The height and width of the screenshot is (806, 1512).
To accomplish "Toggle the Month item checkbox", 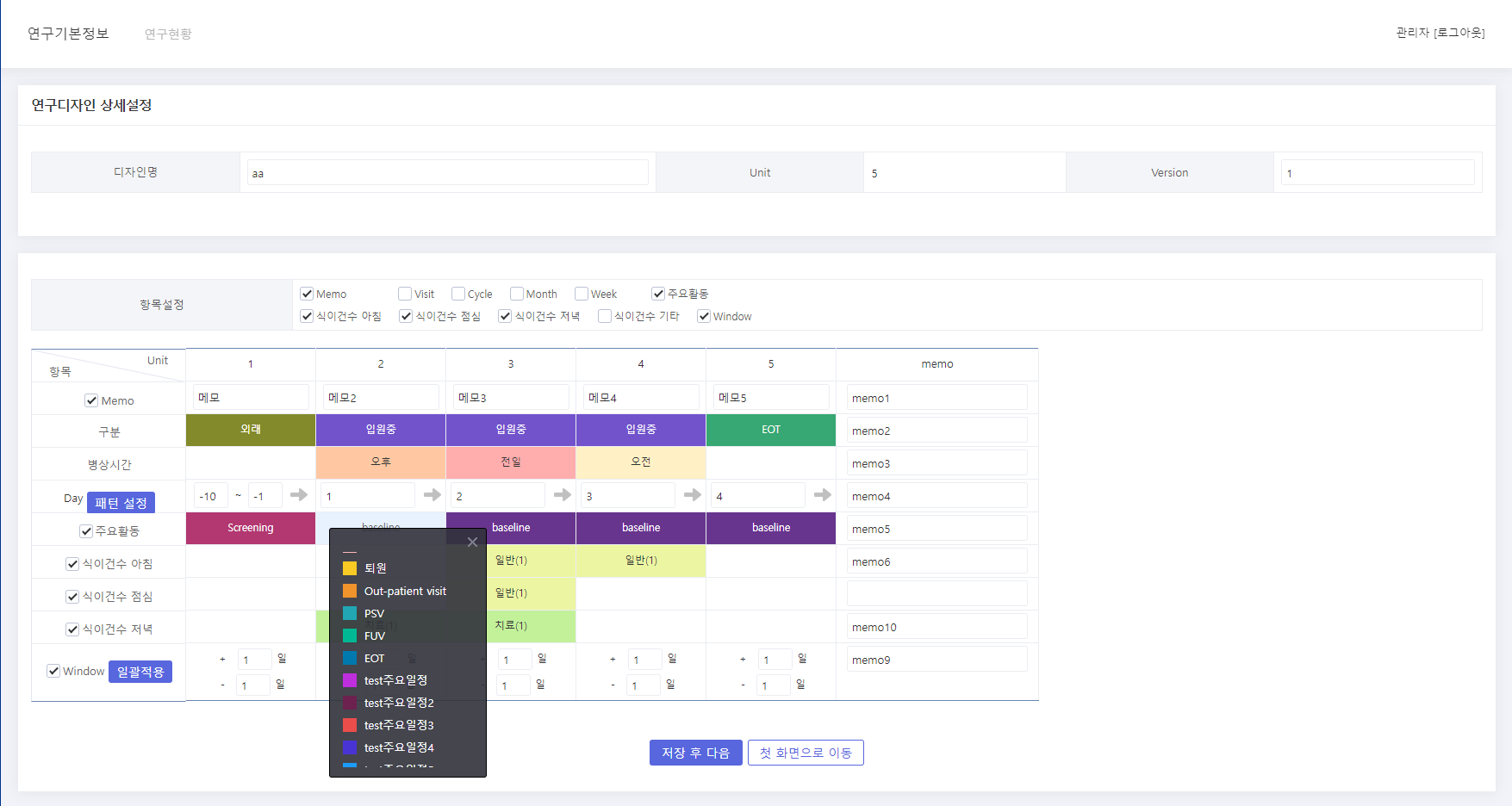I will (x=517, y=294).
